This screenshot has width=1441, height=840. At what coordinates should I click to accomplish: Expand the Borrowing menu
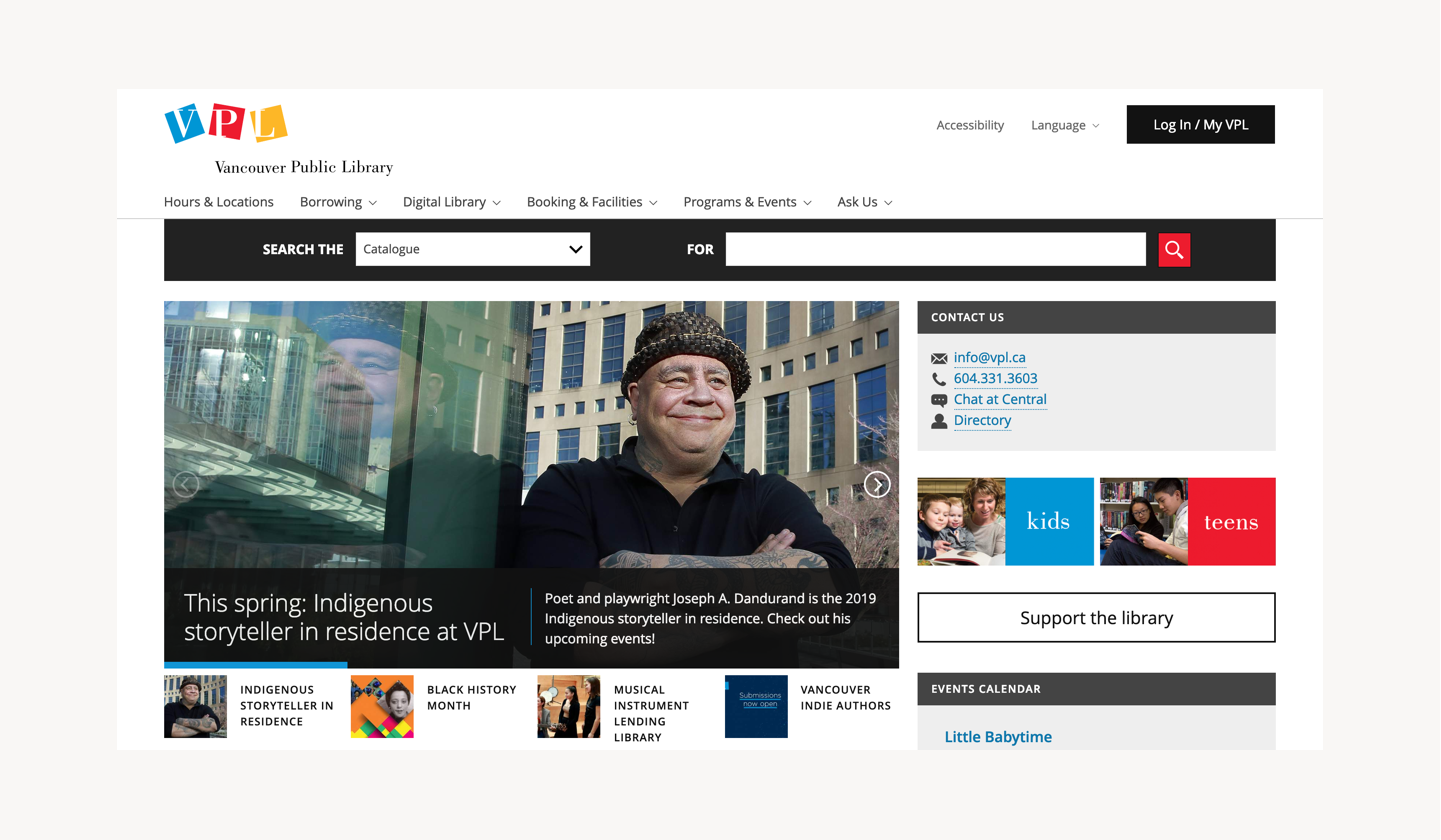click(338, 202)
